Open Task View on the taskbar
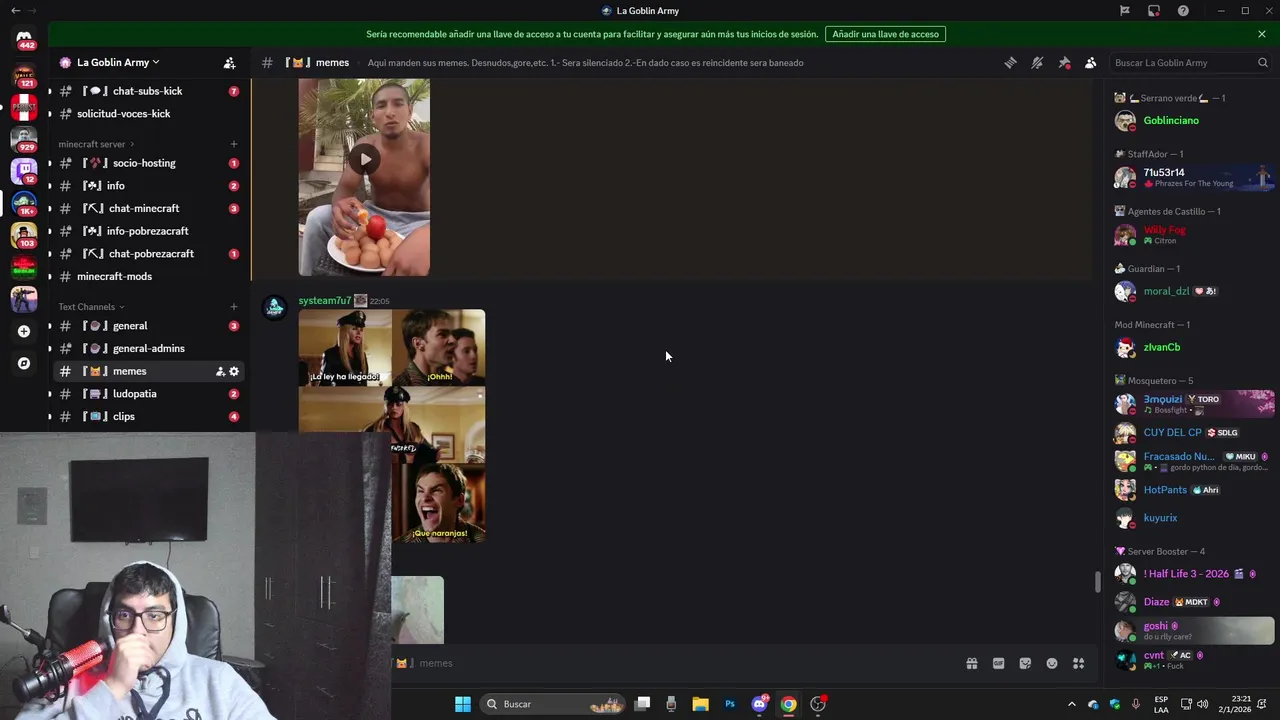Viewport: 1280px width, 720px height. click(x=643, y=704)
